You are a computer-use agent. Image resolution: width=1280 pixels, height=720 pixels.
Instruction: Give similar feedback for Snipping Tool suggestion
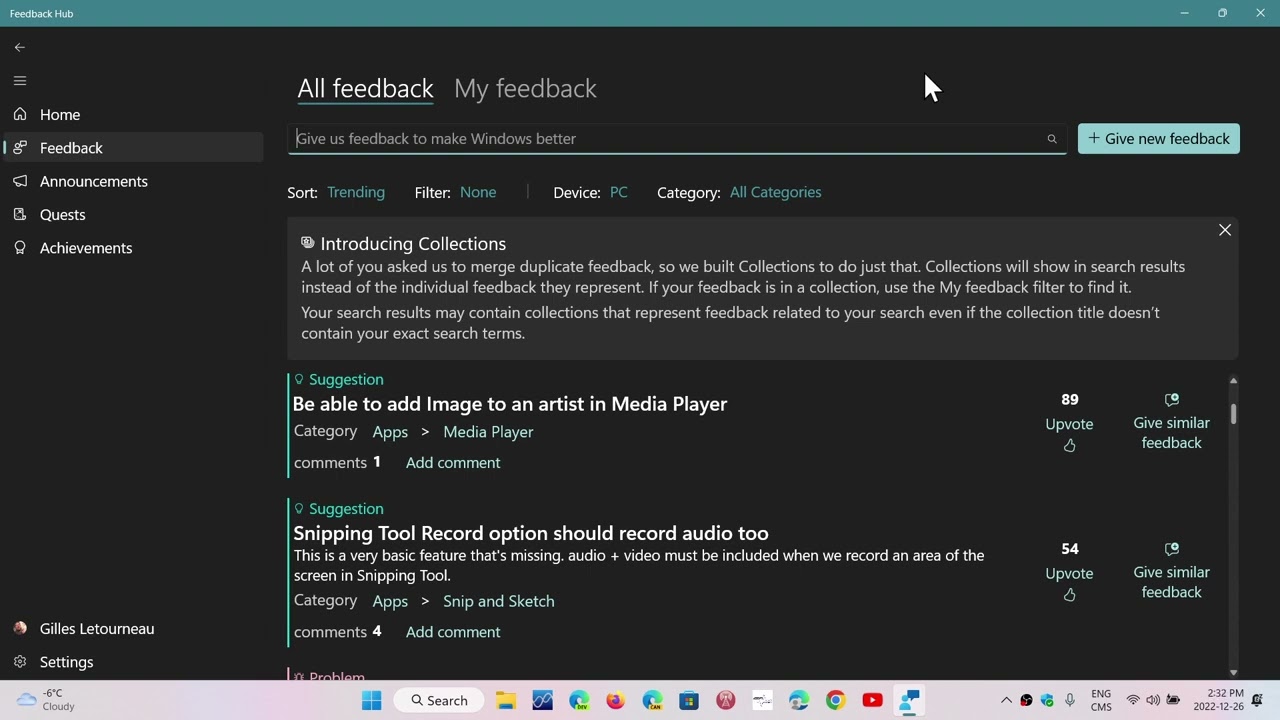pos(1172,571)
